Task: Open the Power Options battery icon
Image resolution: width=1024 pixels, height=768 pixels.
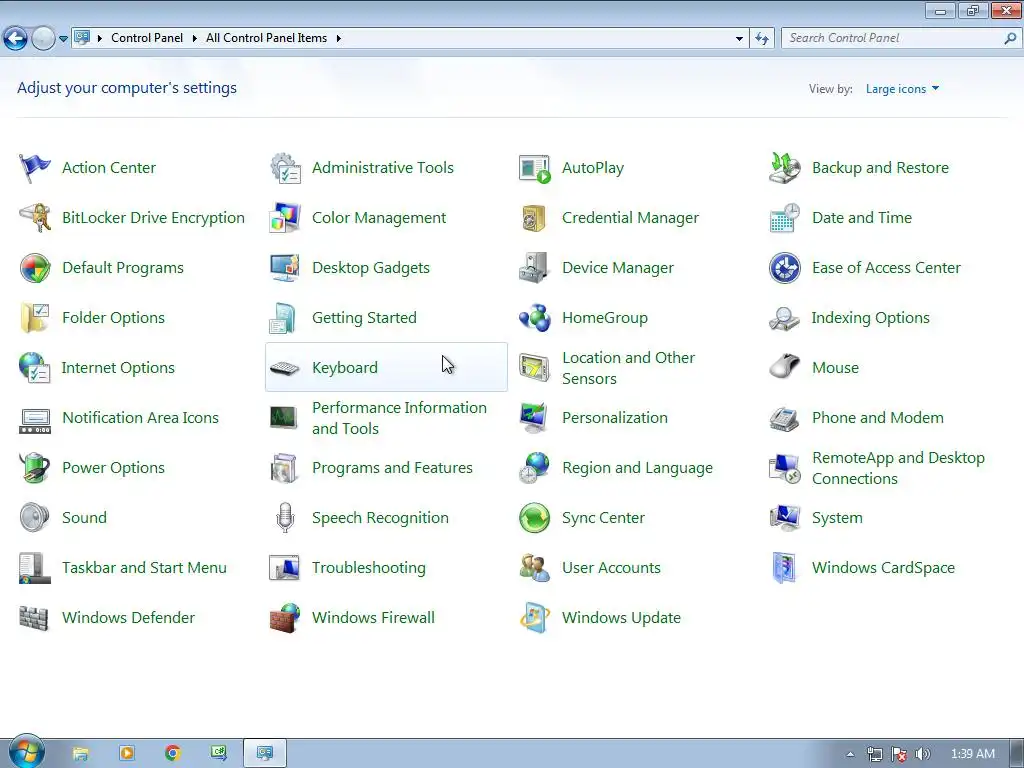Action: [35, 468]
